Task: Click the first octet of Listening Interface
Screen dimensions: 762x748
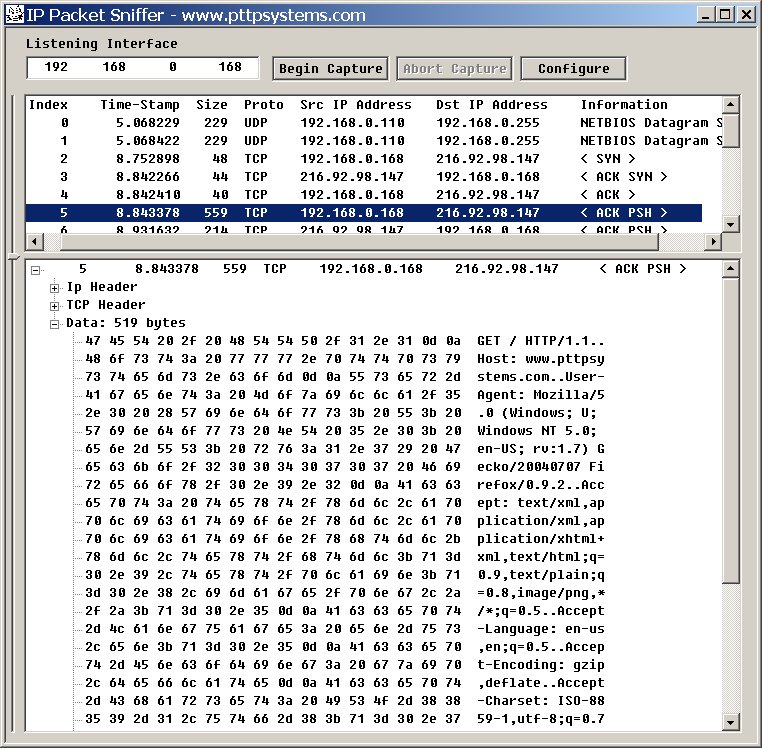Action: pyautogui.click(x=56, y=68)
